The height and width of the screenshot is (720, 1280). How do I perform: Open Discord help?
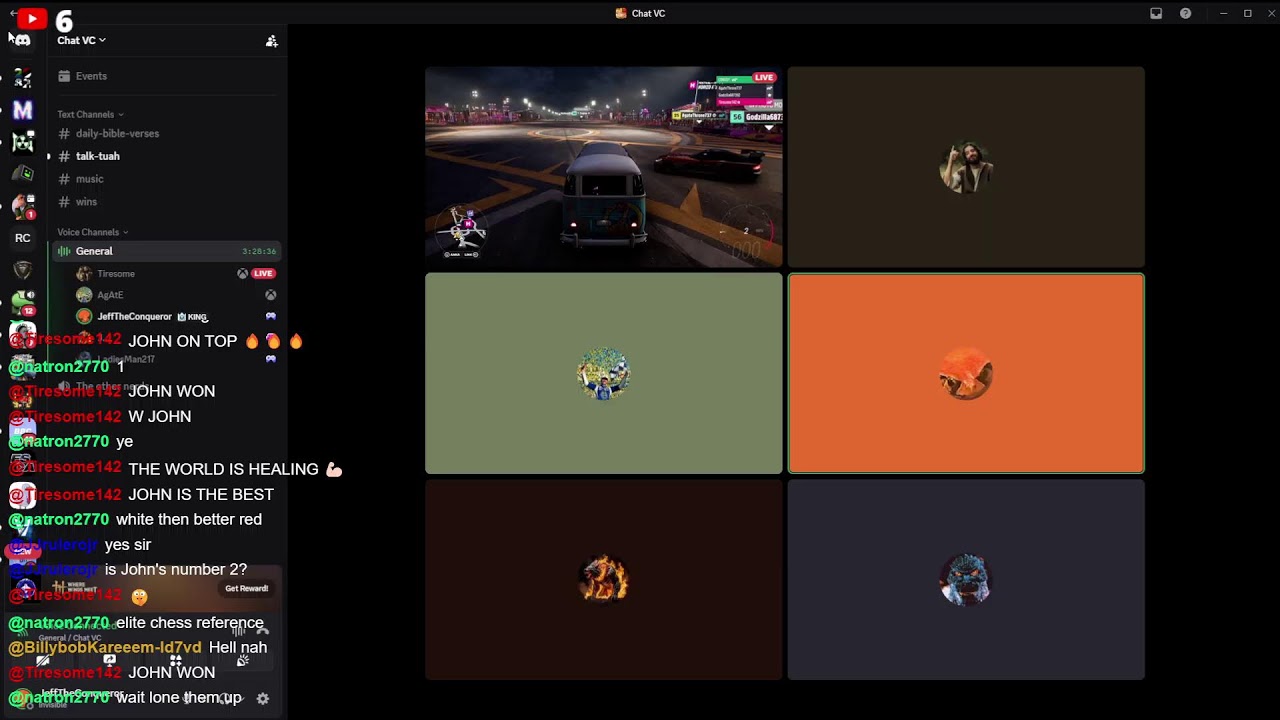coord(1185,13)
